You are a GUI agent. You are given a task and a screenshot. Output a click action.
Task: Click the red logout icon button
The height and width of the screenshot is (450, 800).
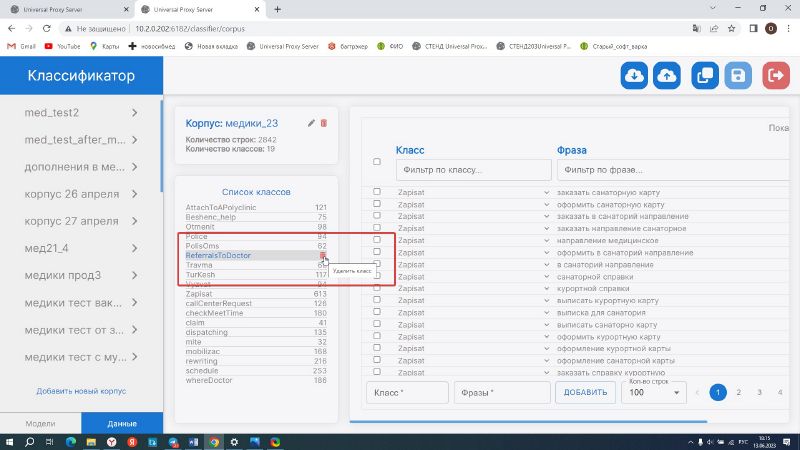coord(775,75)
